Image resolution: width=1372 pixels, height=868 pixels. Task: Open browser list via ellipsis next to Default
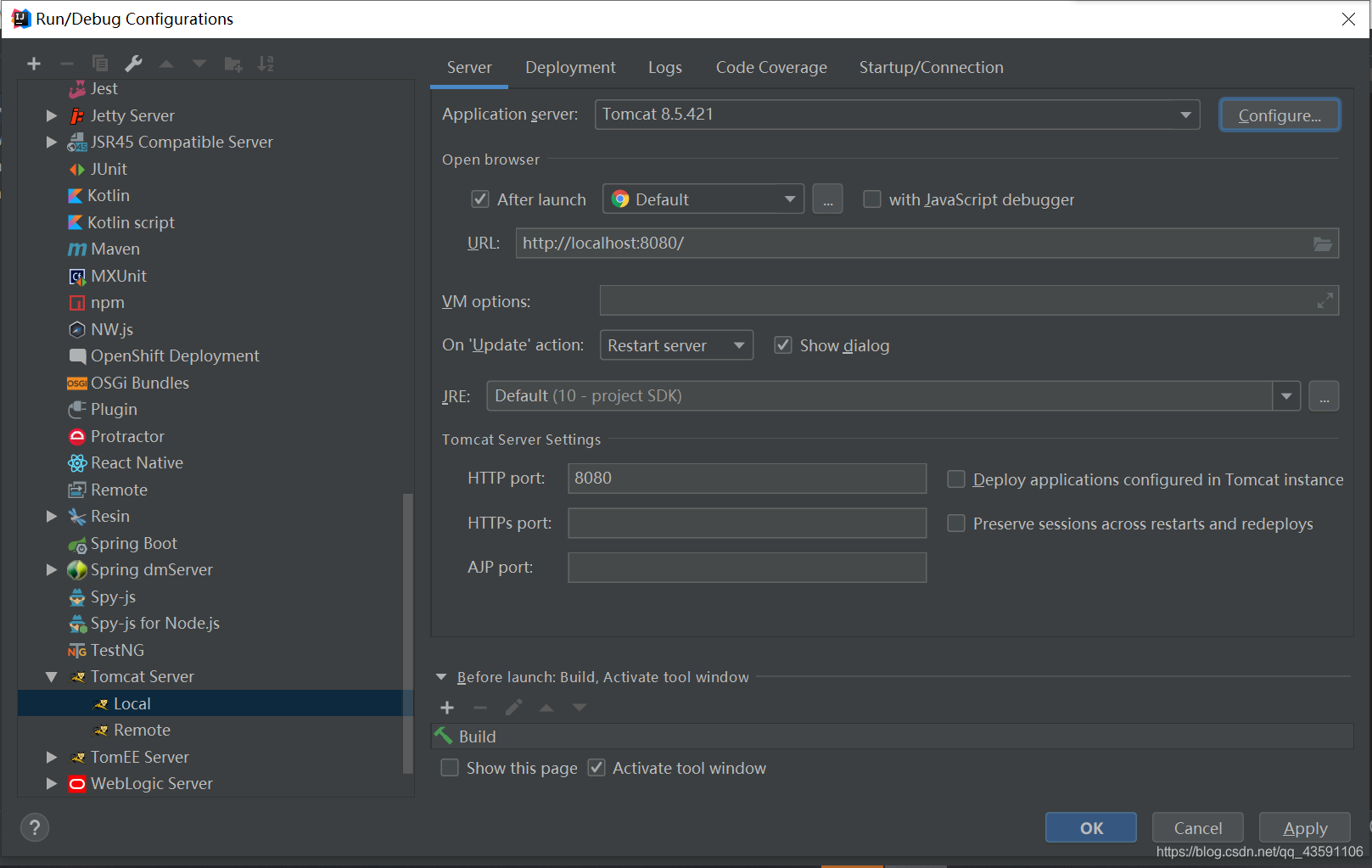click(827, 199)
